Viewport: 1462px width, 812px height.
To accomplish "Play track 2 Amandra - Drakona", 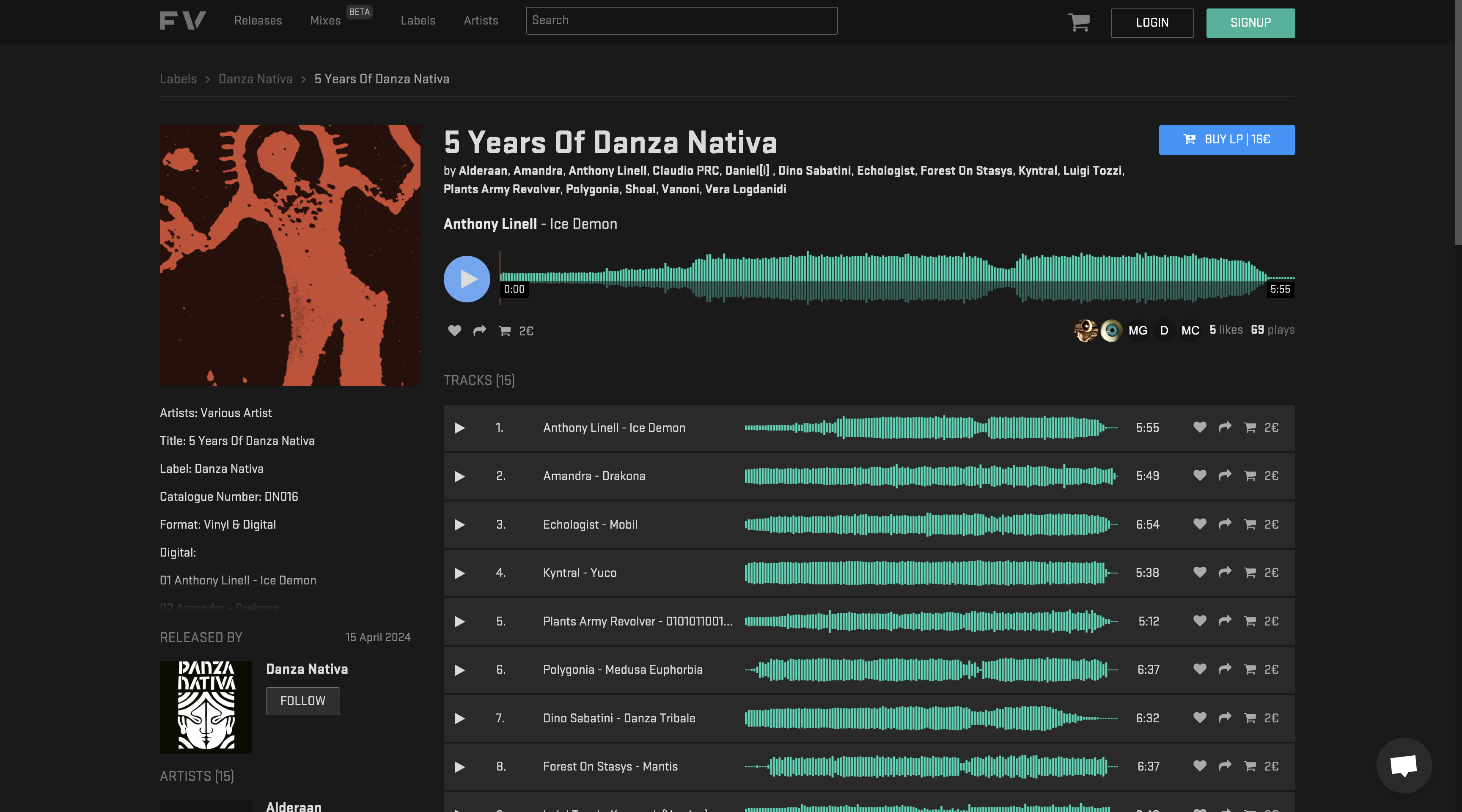I will (460, 476).
